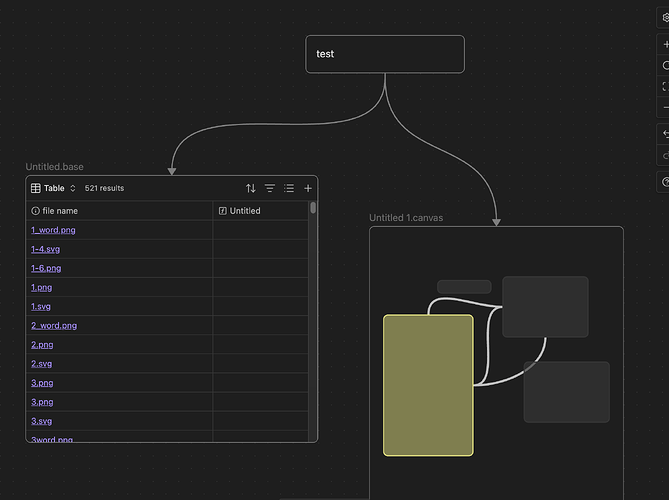Image resolution: width=669 pixels, height=500 pixels.
Task: Click the base table vertical scrollbar
Action: (x=313, y=209)
